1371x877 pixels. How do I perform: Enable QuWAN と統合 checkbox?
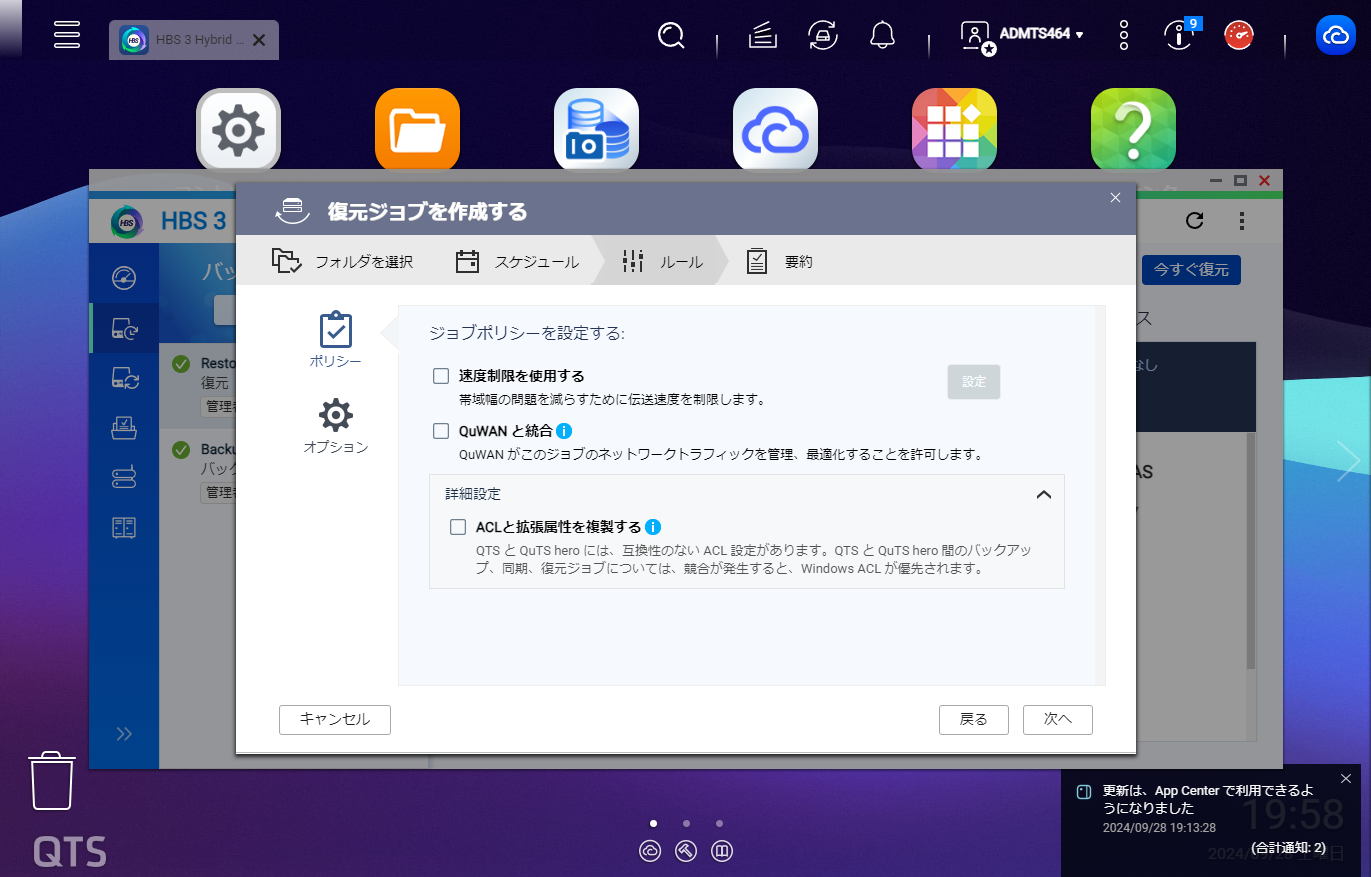click(441, 431)
